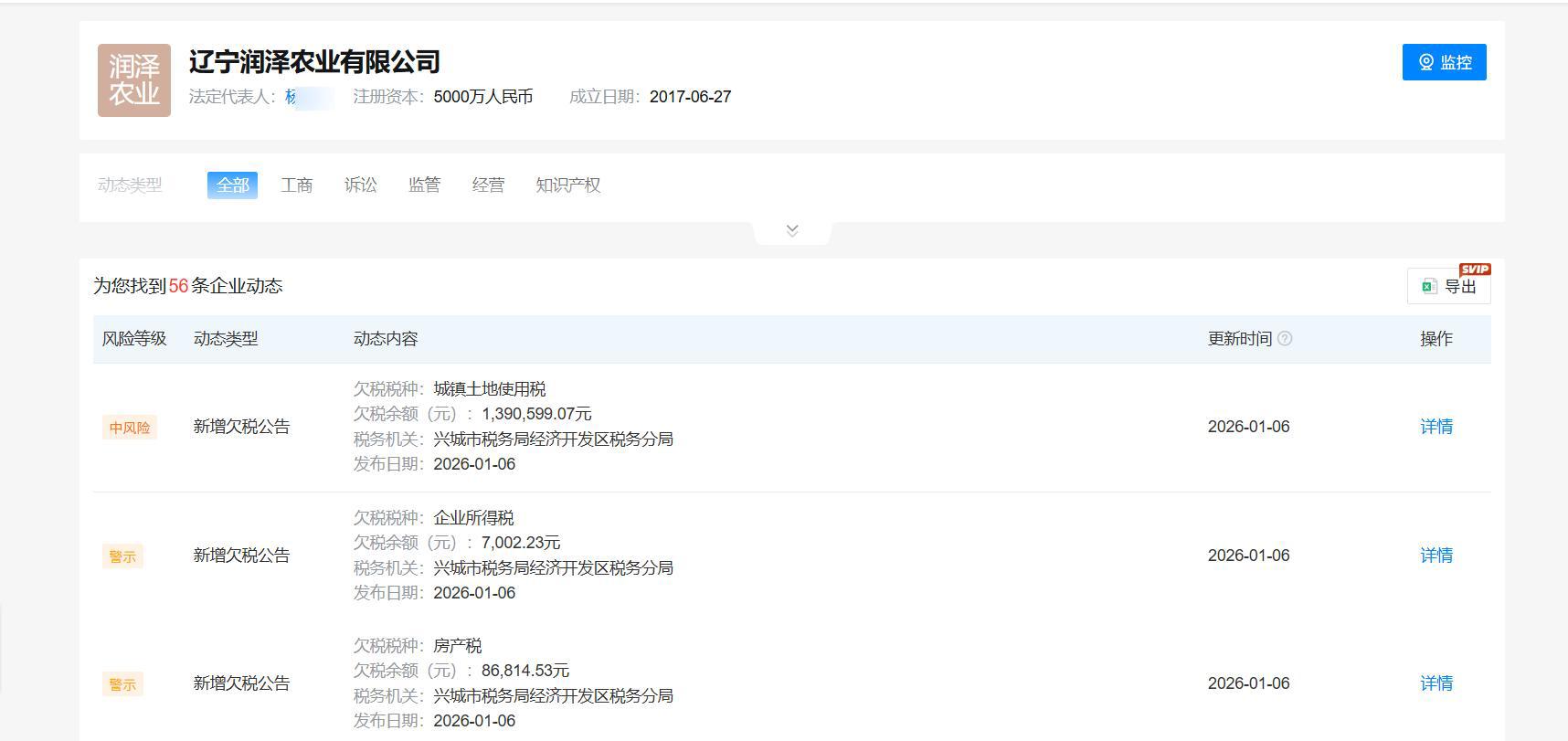Switch to the 诉讼 tab
This screenshot has width=1568, height=741.
click(x=361, y=185)
